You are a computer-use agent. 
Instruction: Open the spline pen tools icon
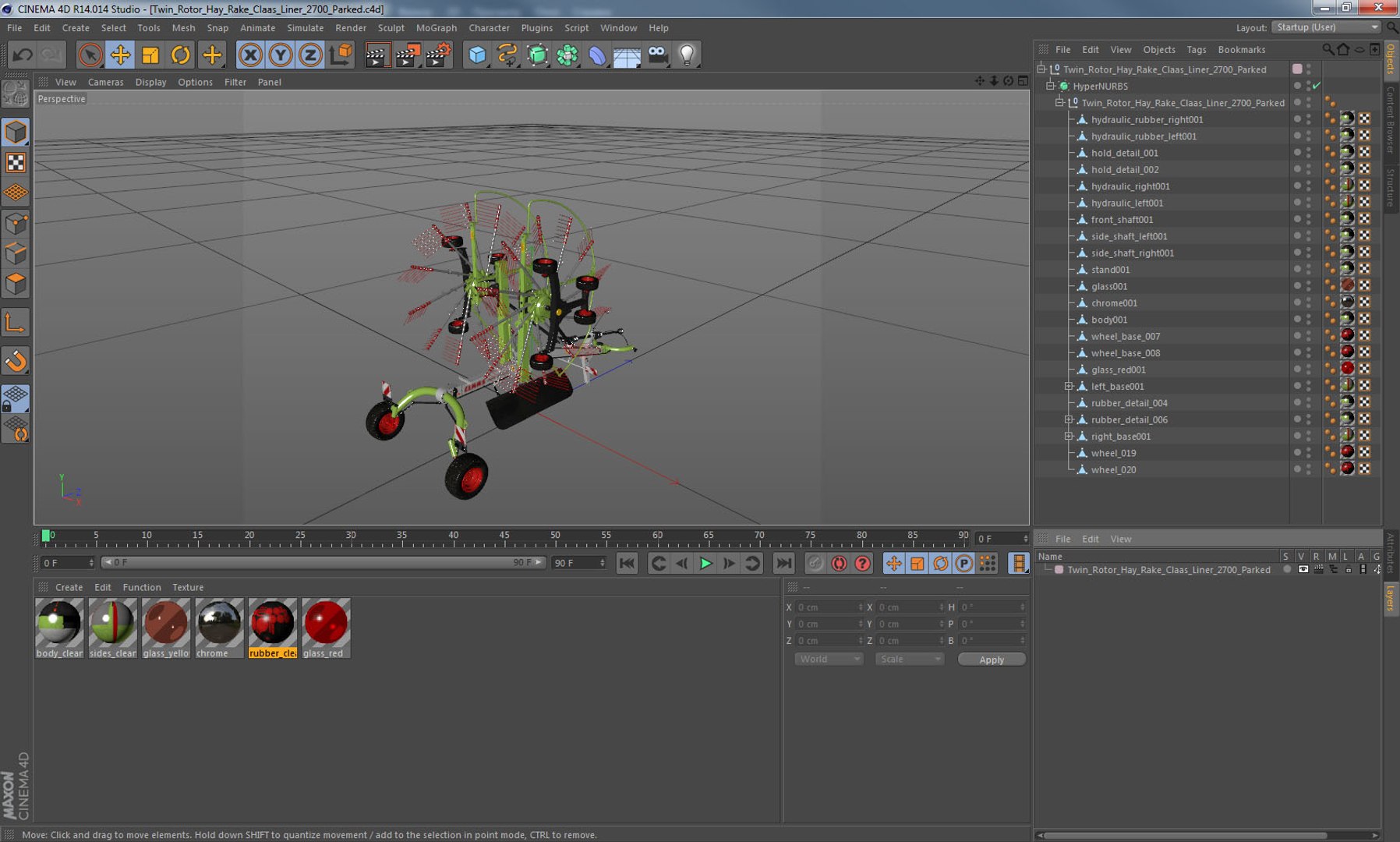pos(507,55)
